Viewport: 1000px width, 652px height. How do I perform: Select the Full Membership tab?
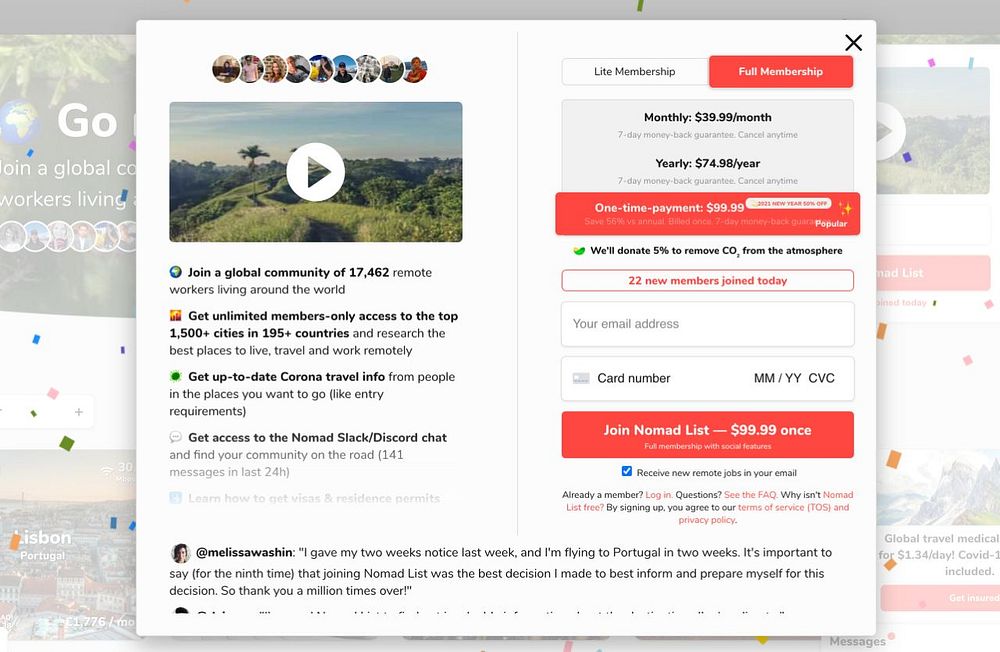pos(781,71)
